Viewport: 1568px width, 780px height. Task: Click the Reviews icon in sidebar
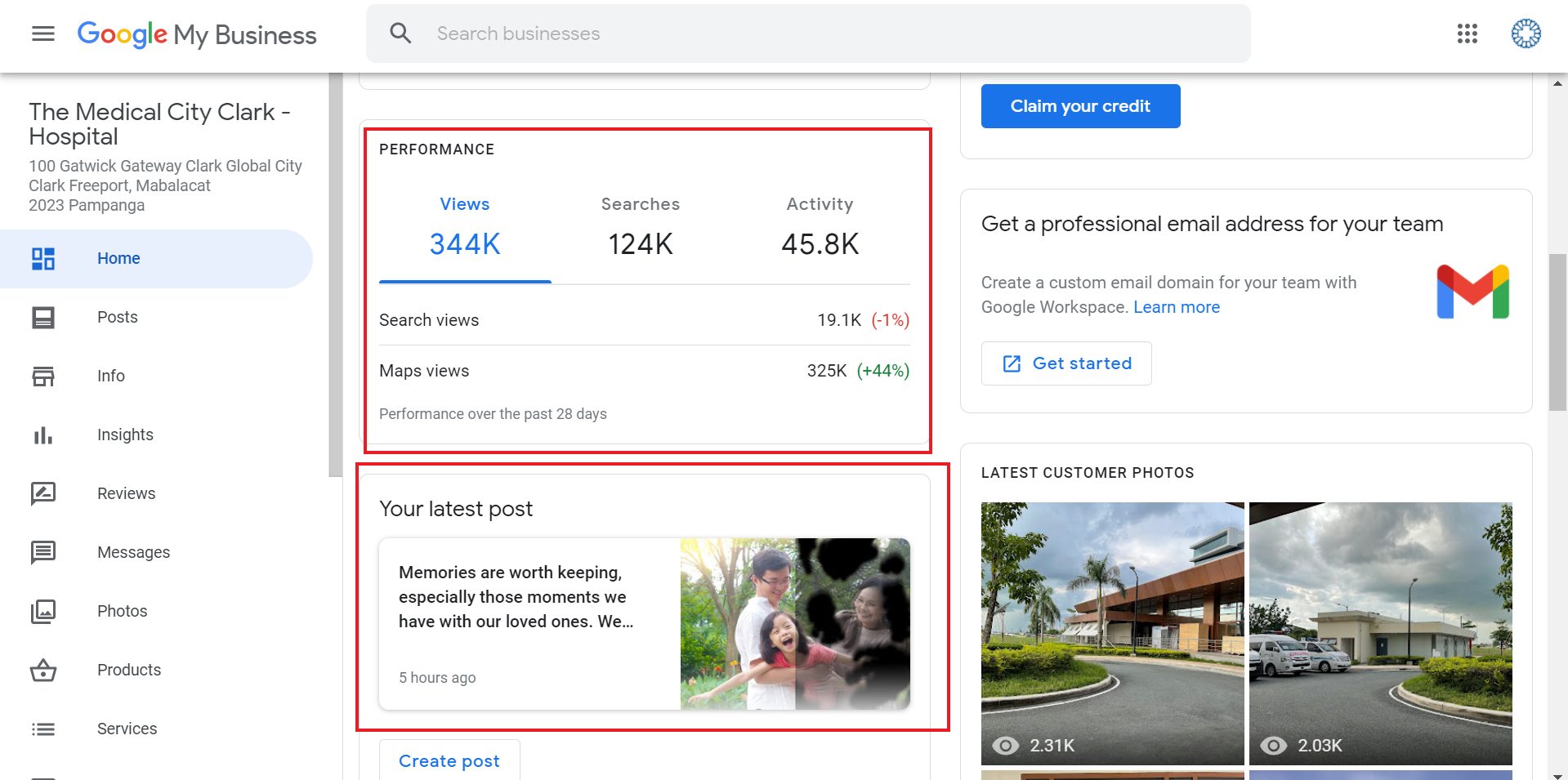[x=43, y=493]
